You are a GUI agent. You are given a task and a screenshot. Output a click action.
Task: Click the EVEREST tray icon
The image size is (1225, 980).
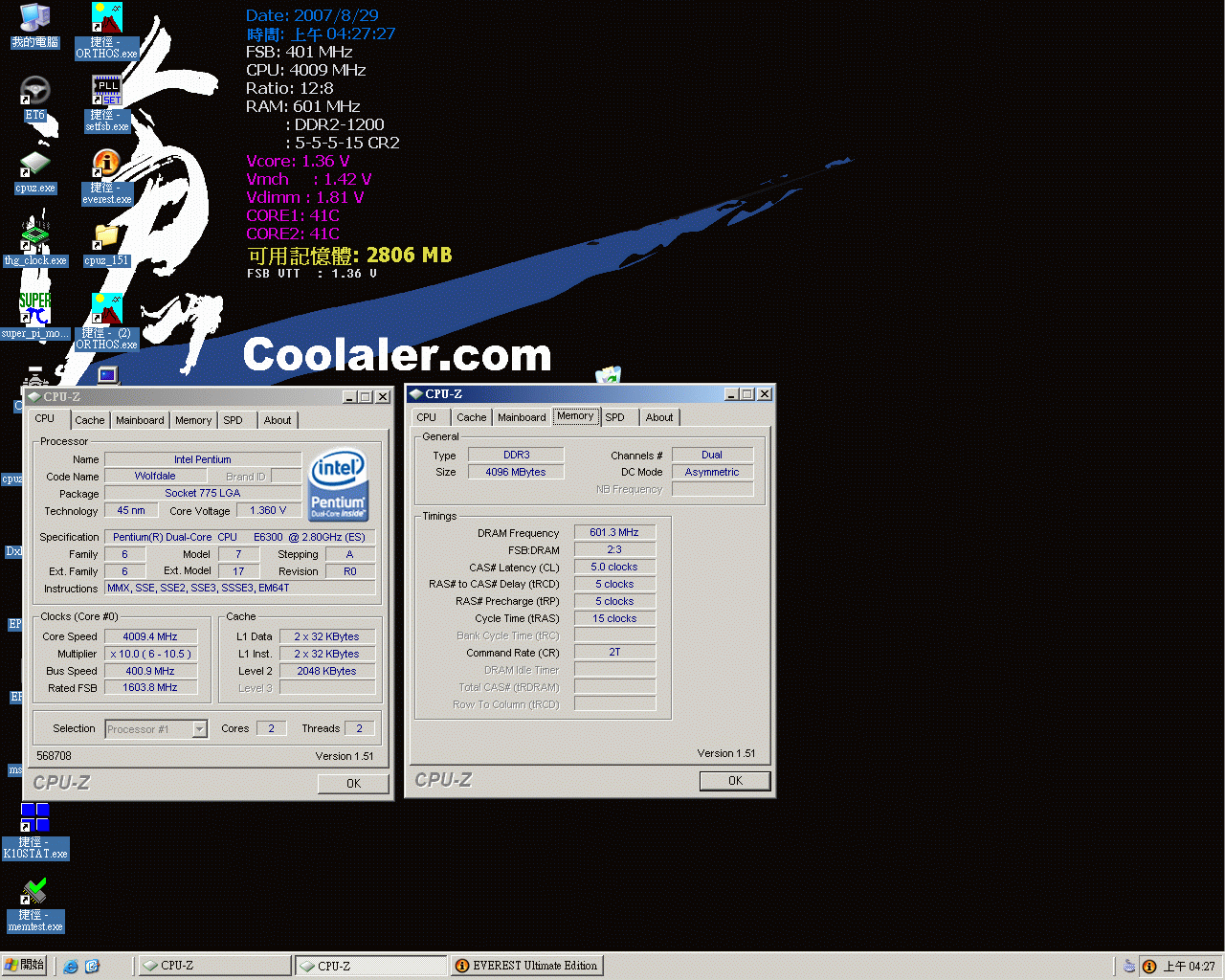1149,967
